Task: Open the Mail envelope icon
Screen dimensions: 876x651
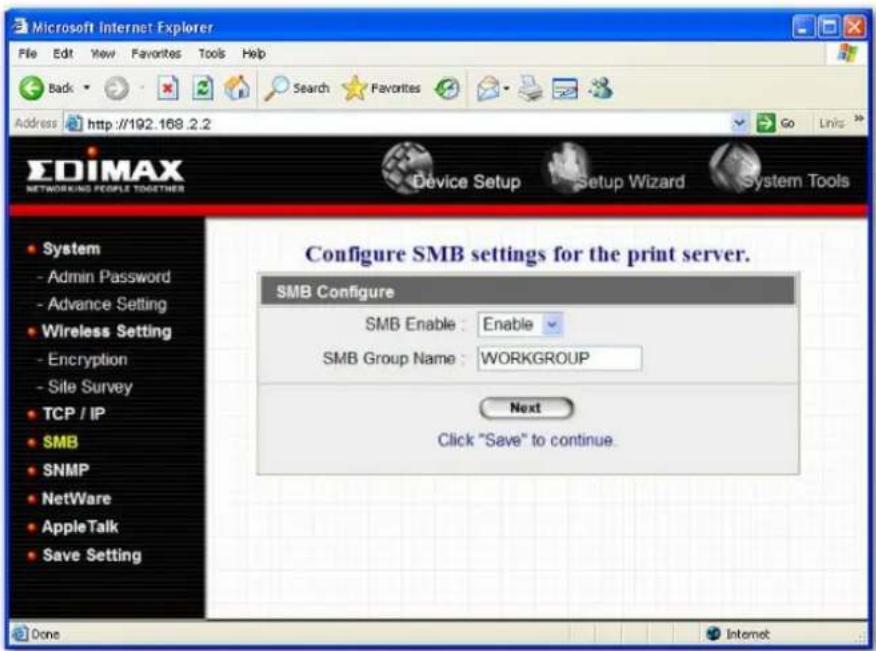Action: [488, 88]
